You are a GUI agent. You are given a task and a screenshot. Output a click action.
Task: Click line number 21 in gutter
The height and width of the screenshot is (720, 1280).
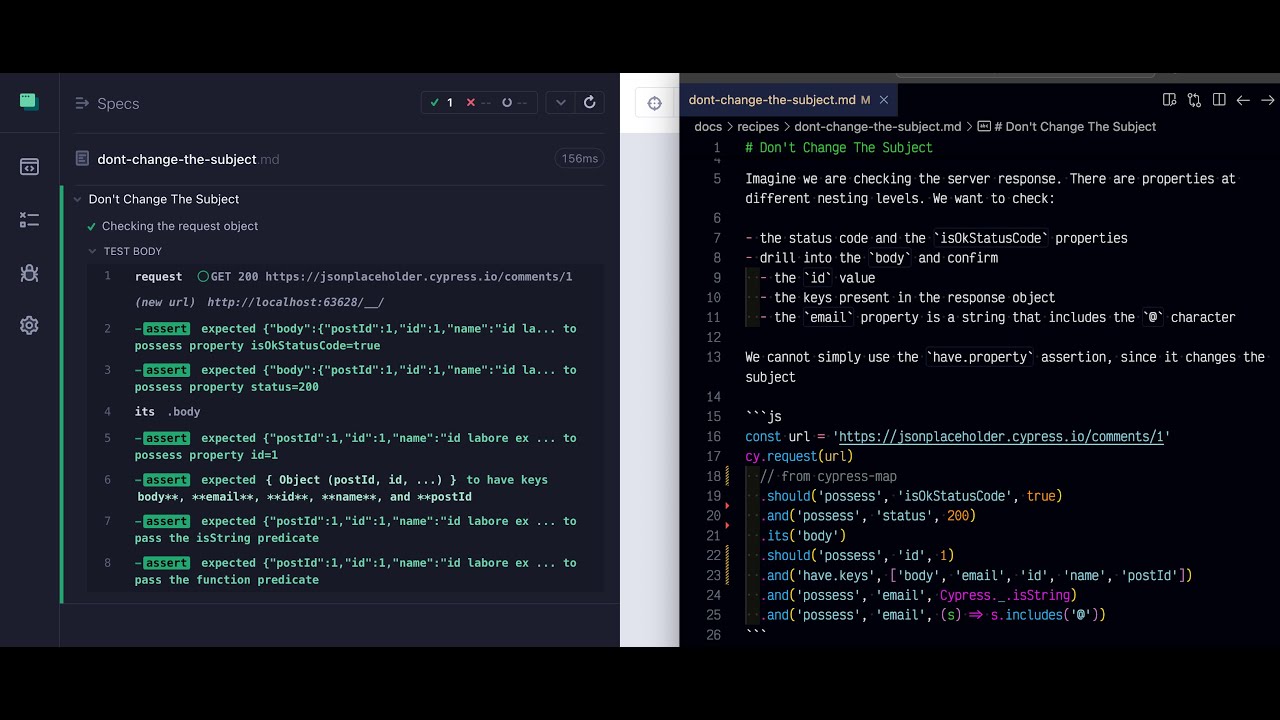pyautogui.click(x=713, y=536)
